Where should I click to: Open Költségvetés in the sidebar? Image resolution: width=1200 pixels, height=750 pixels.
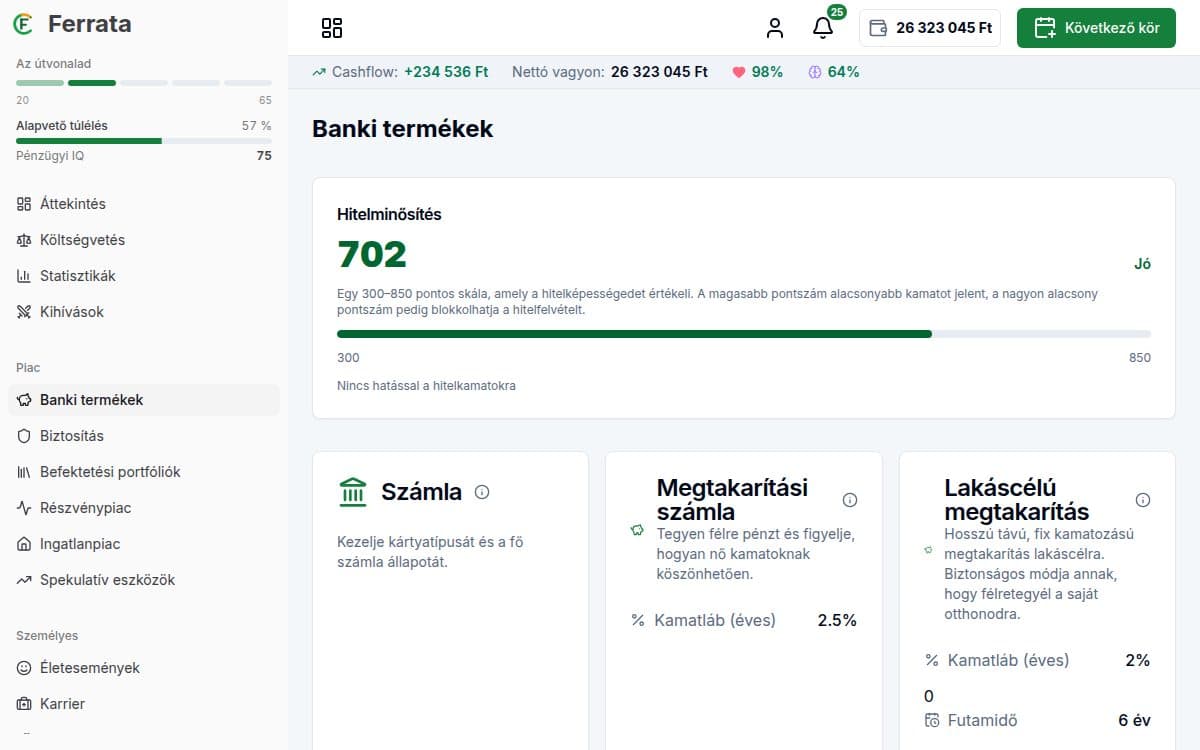pos(144,240)
